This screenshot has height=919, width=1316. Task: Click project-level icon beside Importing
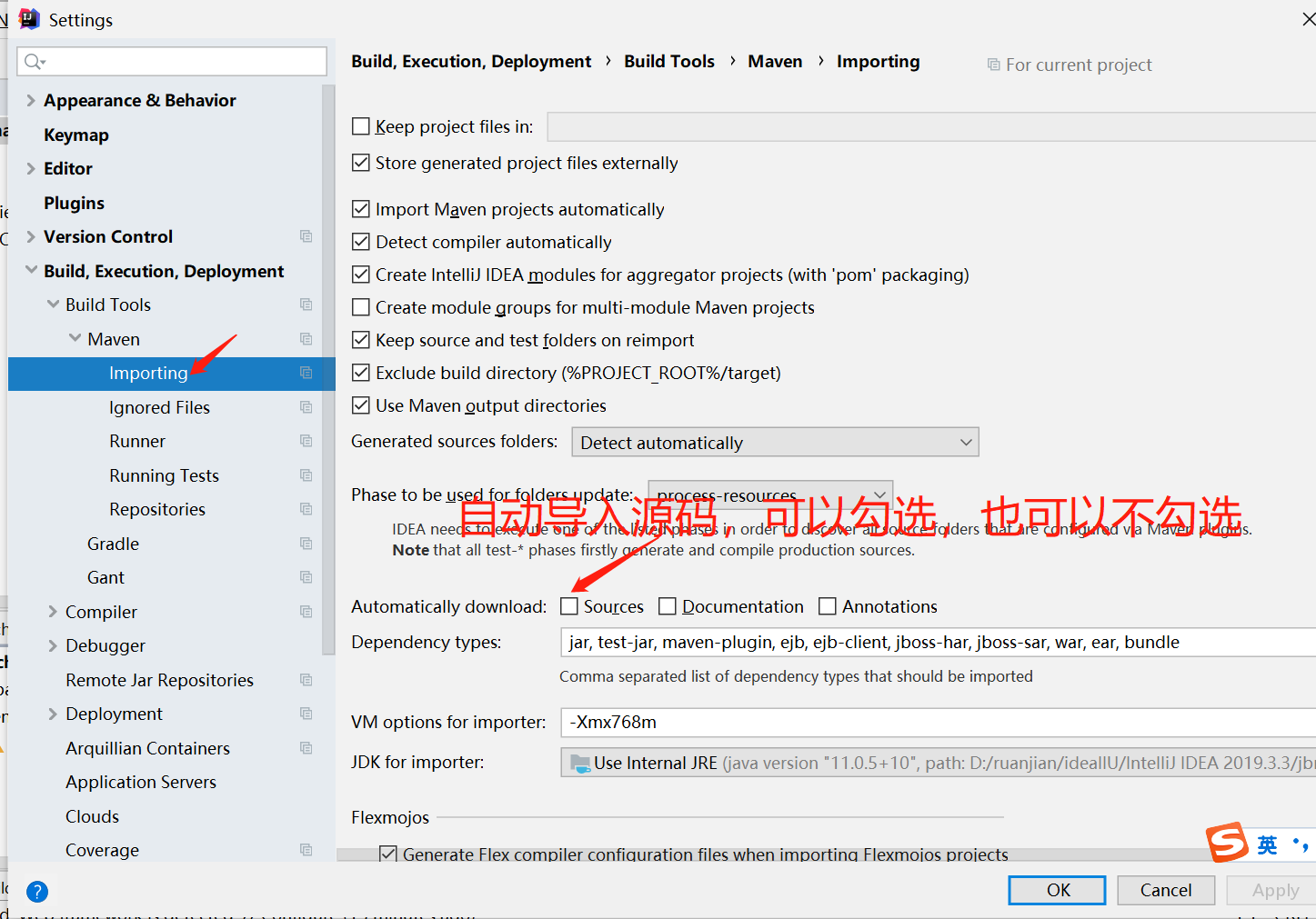pos(306,373)
